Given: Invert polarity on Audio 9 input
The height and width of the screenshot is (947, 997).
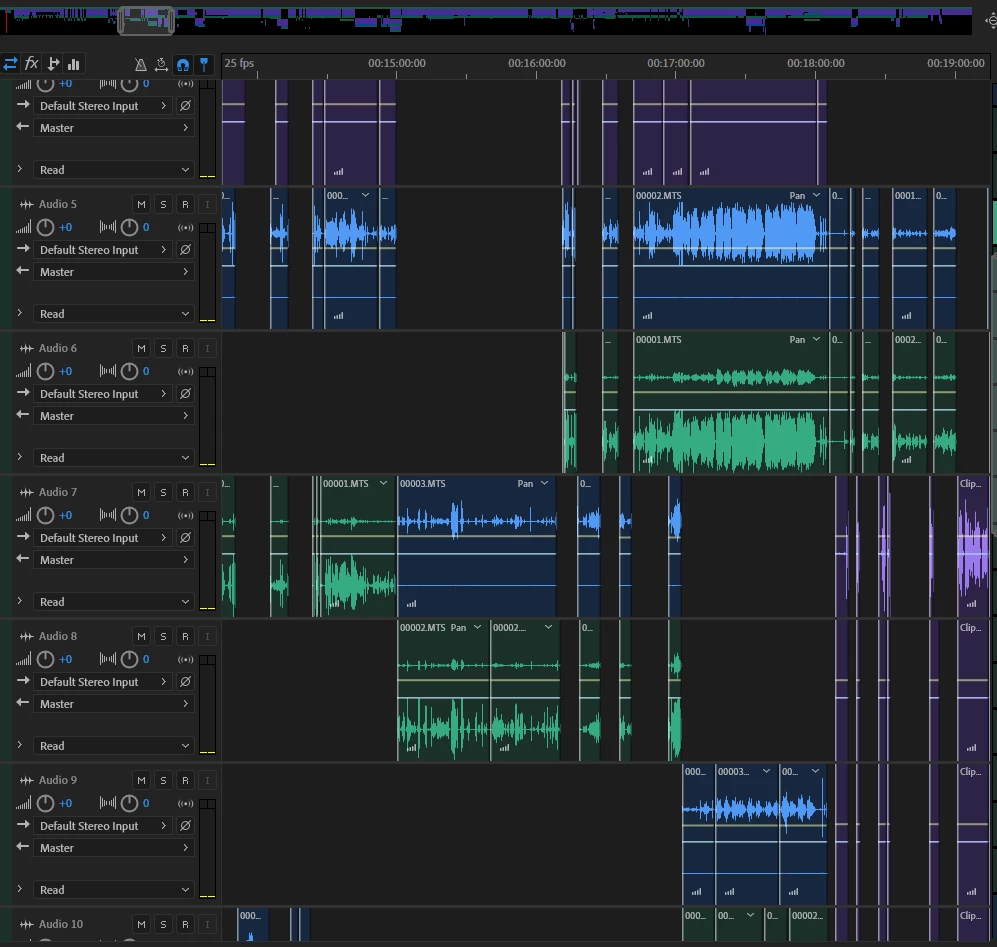Looking at the screenshot, I should (x=185, y=826).
